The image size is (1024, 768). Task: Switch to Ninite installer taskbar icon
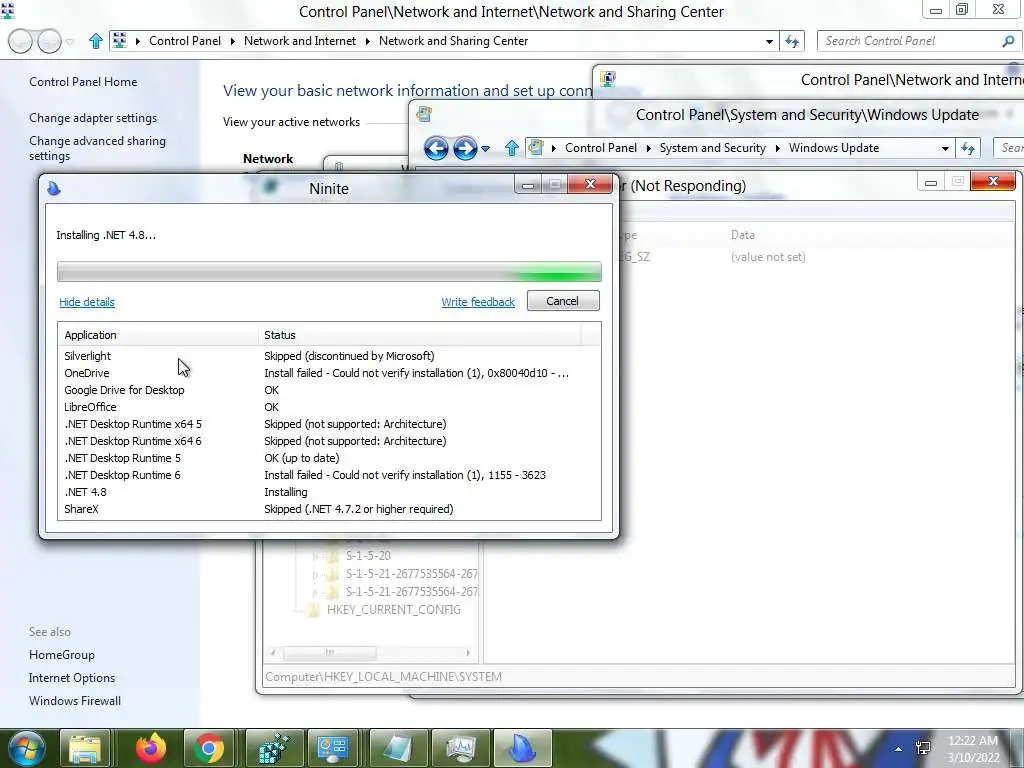tap(522, 748)
